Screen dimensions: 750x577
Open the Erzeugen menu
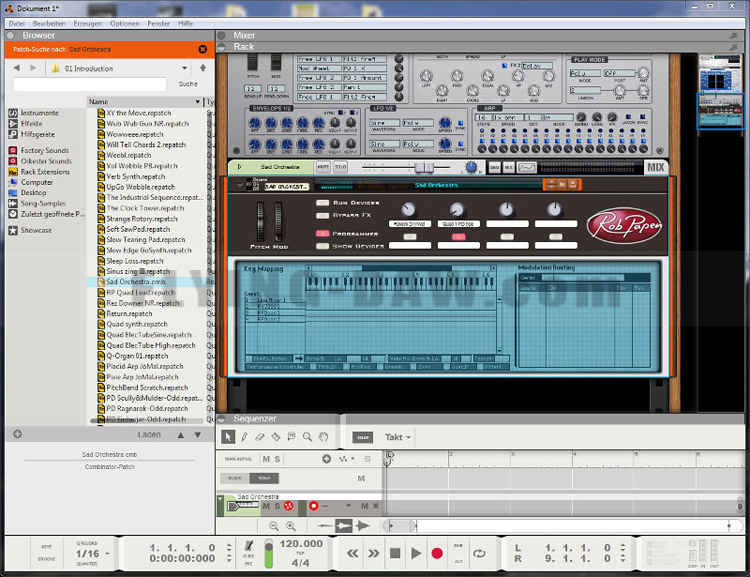tap(87, 22)
